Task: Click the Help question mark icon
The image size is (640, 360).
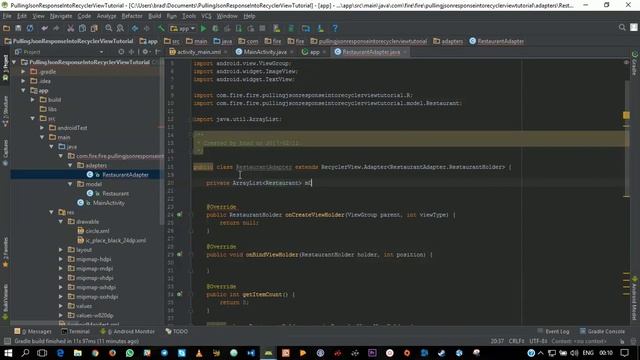Action: point(335,29)
